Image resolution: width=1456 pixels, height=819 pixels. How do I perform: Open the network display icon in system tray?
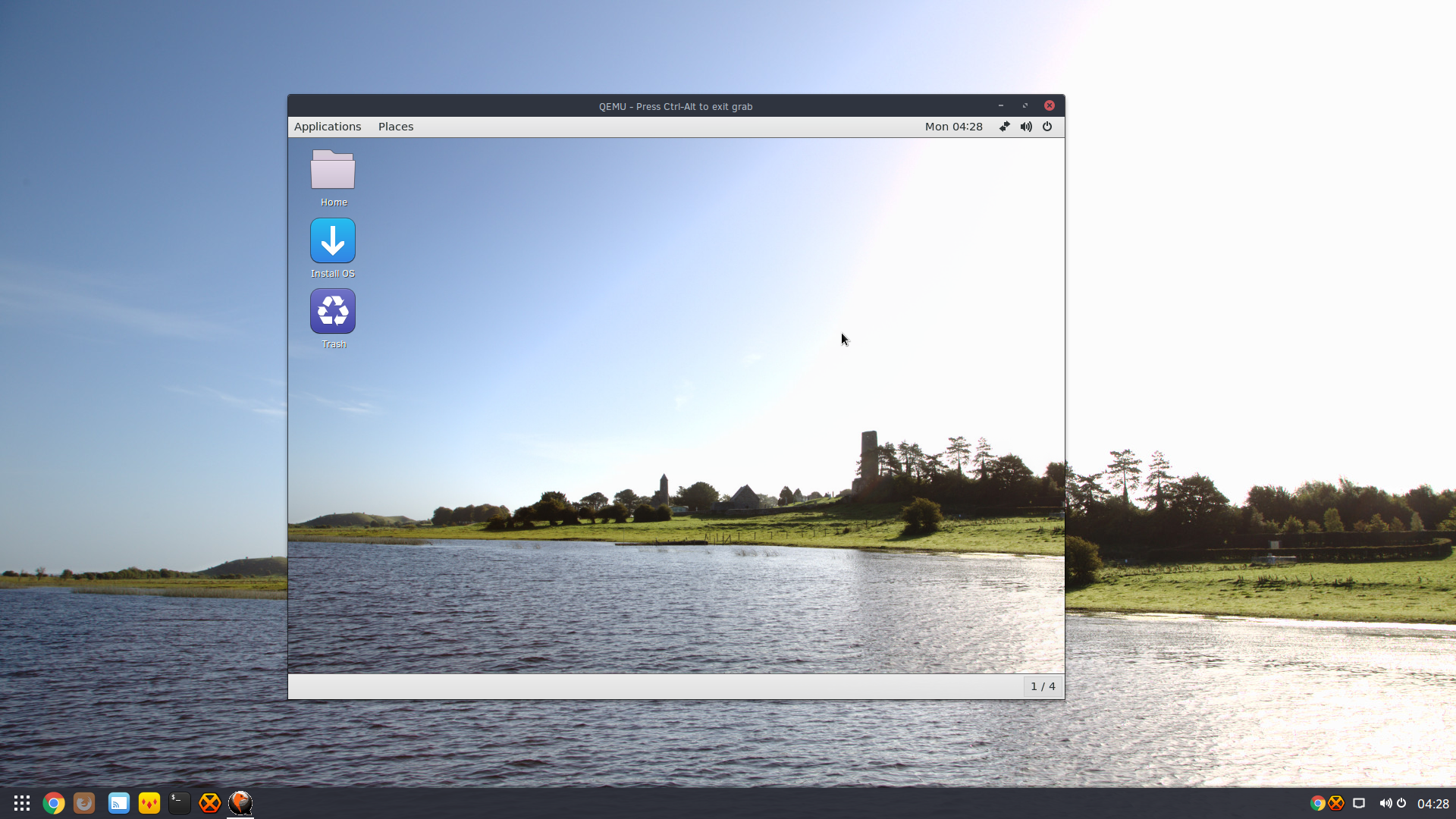click(1359, 803)
